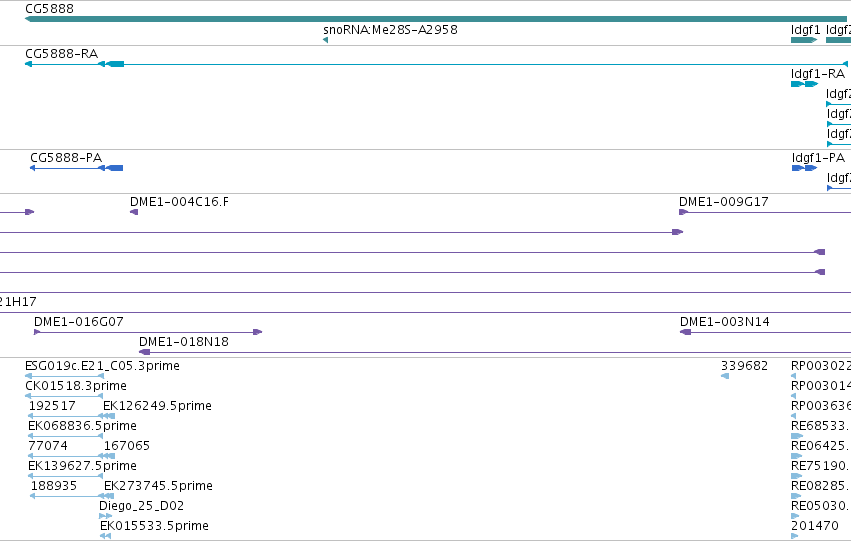Click the DME1-018N18 left arrow glyph
This screenshot has width=851, height=541.
pyautogui.click(x=144, y=352)
